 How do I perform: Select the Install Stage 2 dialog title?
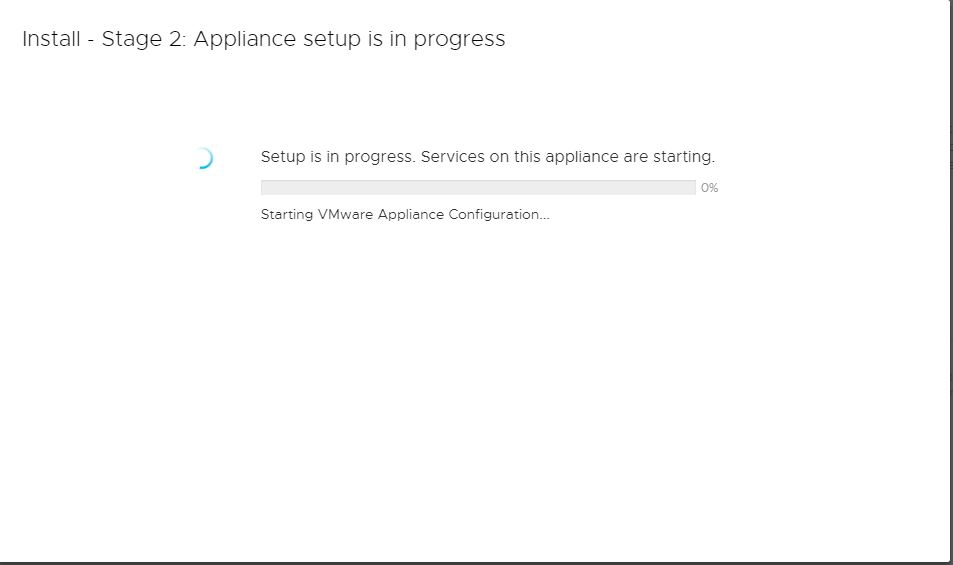click(x=264, y=39)
